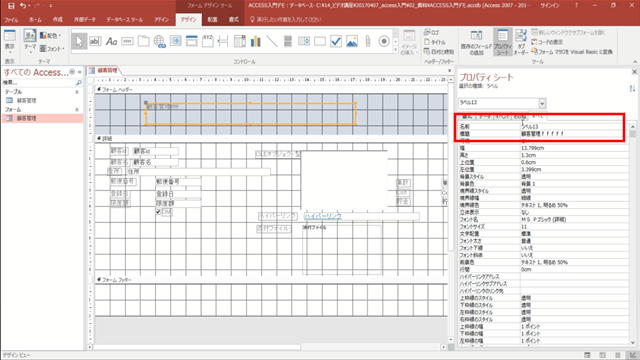The width and height of the screenshot is (640, 360).
Task: Select the Check Box control in ribbon
Action: [x=336, y=41]
